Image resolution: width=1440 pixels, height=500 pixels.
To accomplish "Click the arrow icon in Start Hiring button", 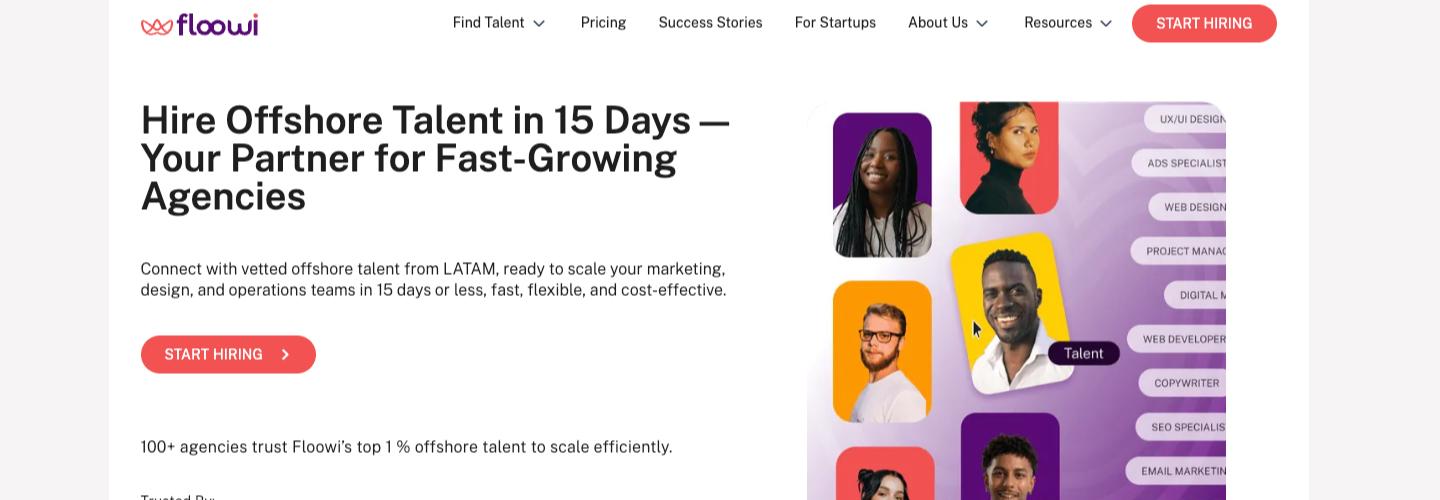I will tap(286, 355).
